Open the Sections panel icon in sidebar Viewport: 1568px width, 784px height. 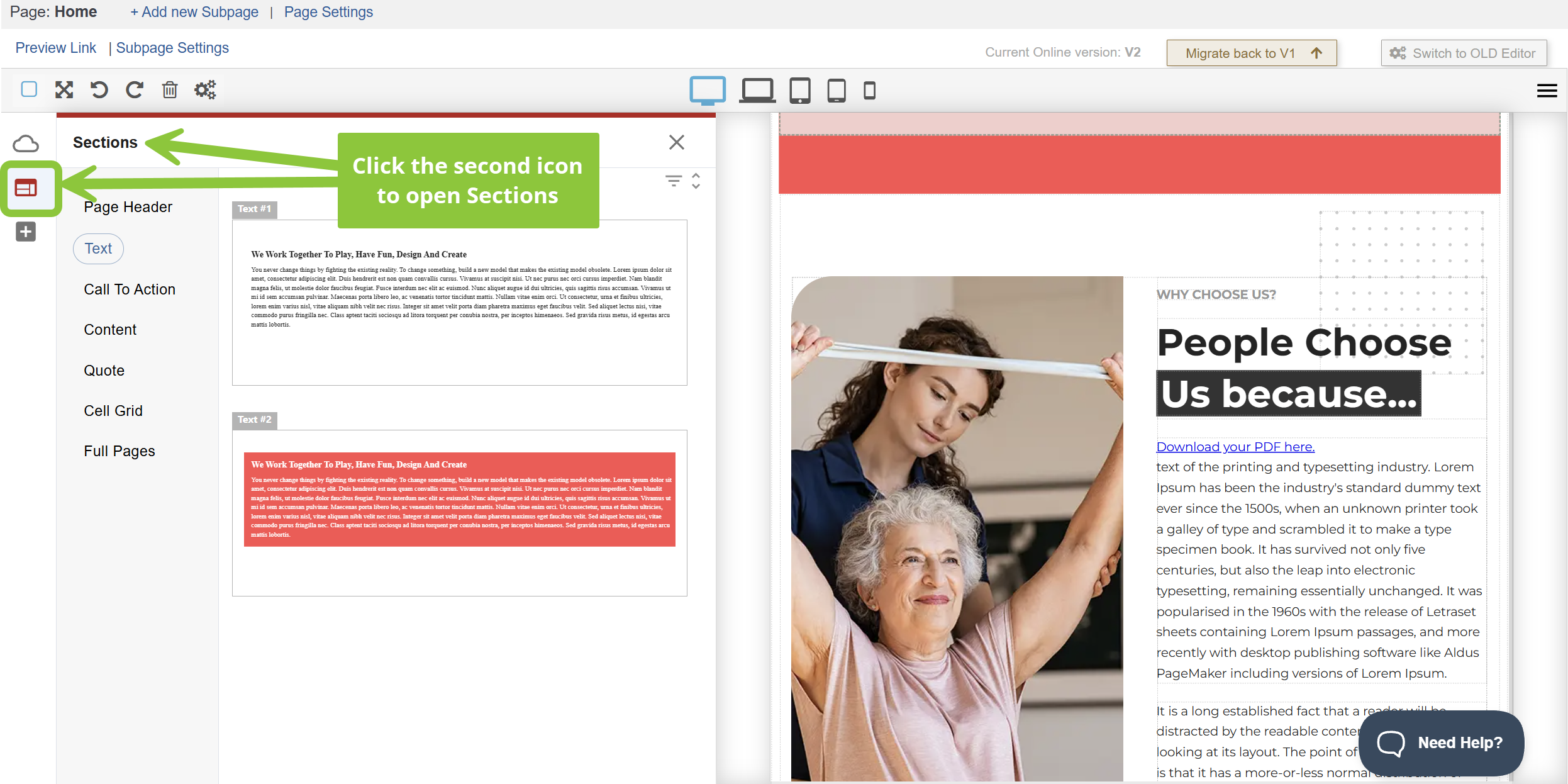[x=26, y=188]
